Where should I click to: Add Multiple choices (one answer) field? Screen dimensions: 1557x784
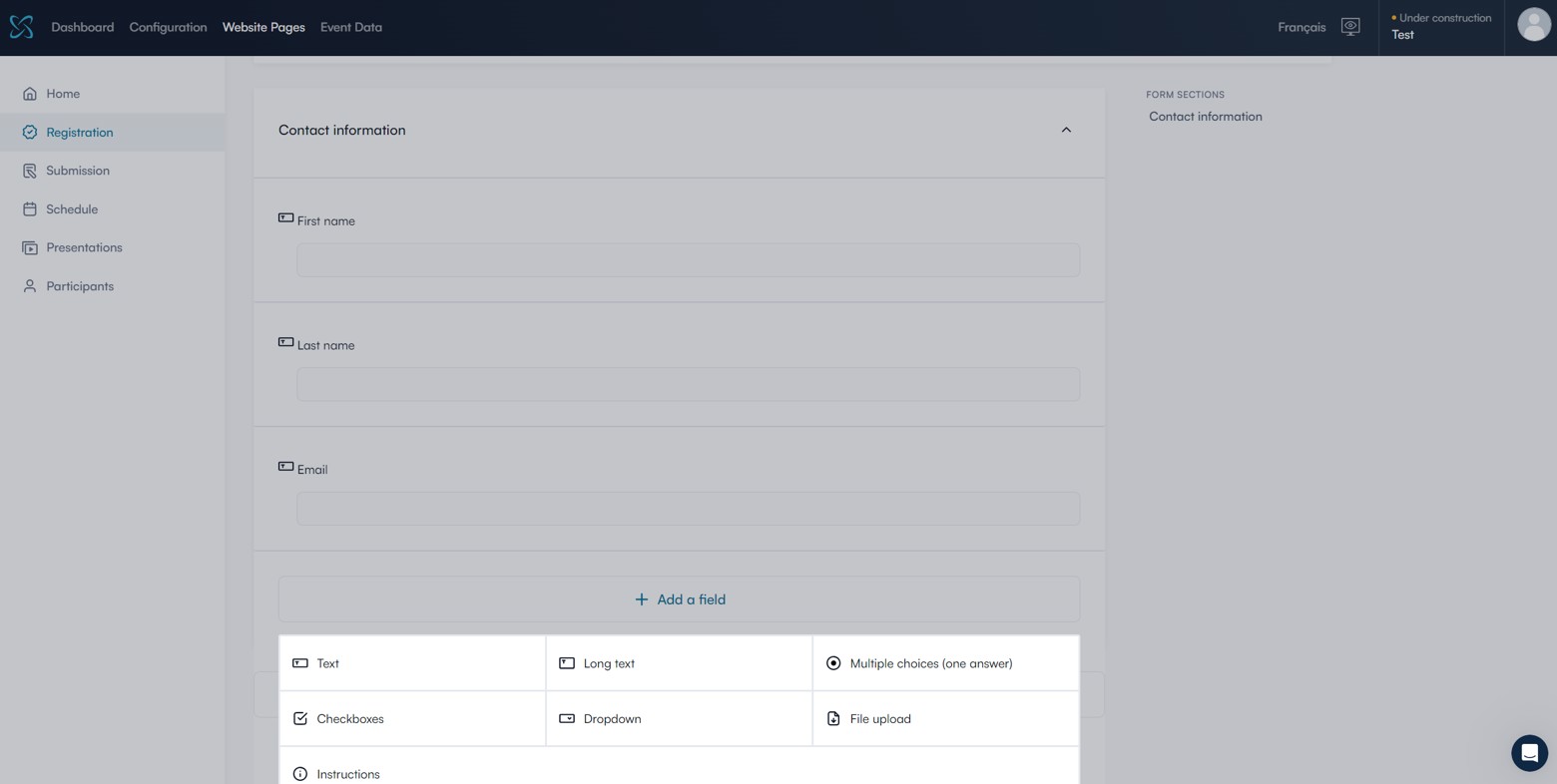click(945, 663)
